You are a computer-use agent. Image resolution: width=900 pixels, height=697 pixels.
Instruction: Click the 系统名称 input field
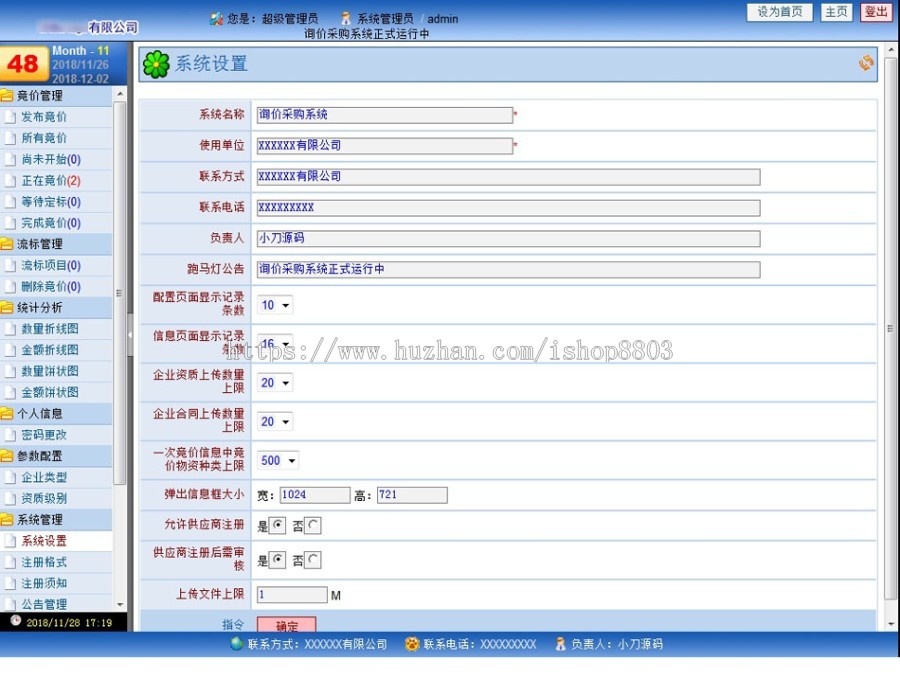(385, 115)
